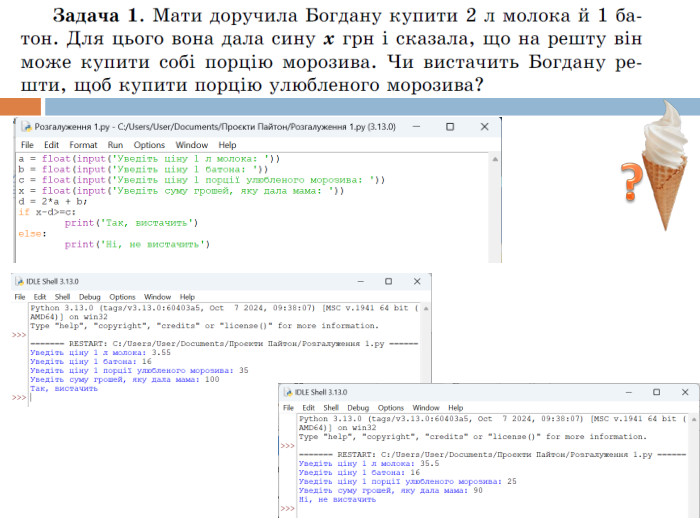Image resolution: width=700 pixels, height=525 pixels.
Task: Open Window menu in Розгалуження 1.py editor
Action: (192, 145)
